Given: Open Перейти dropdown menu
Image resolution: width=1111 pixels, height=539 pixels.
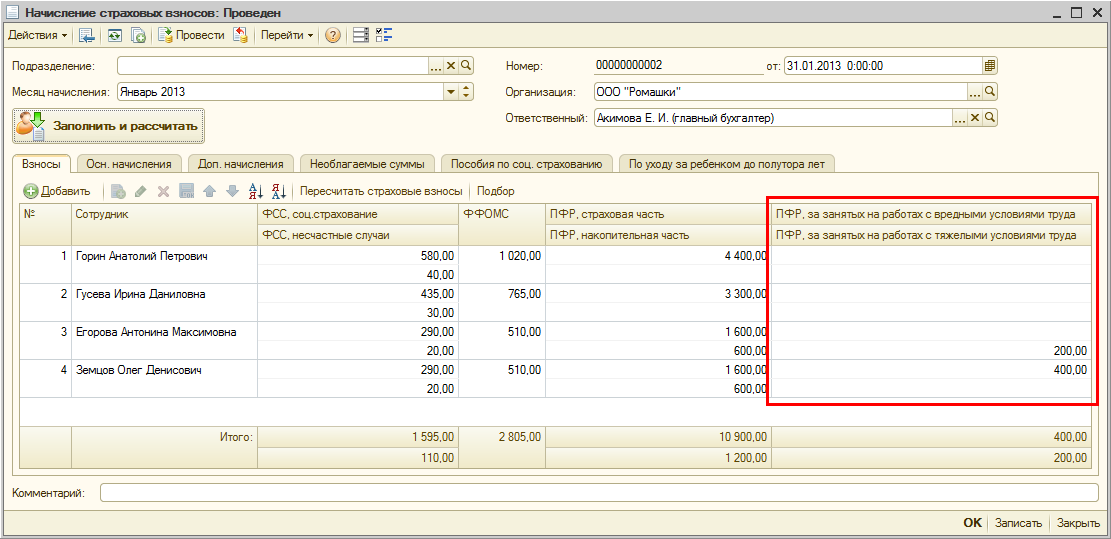Looking at the screenshot, I should pos(288,35).
